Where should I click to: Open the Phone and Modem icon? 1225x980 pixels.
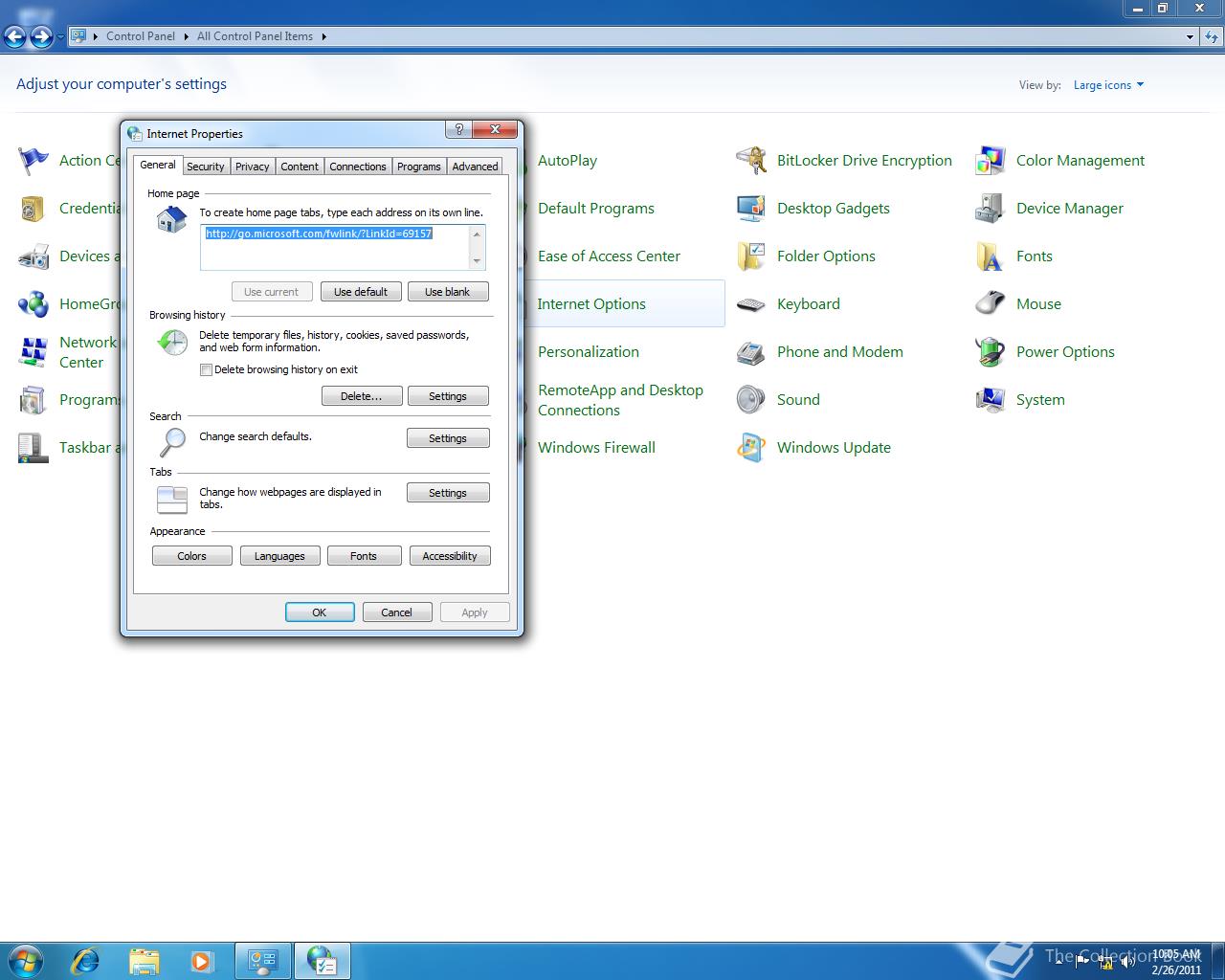point(751,352)
